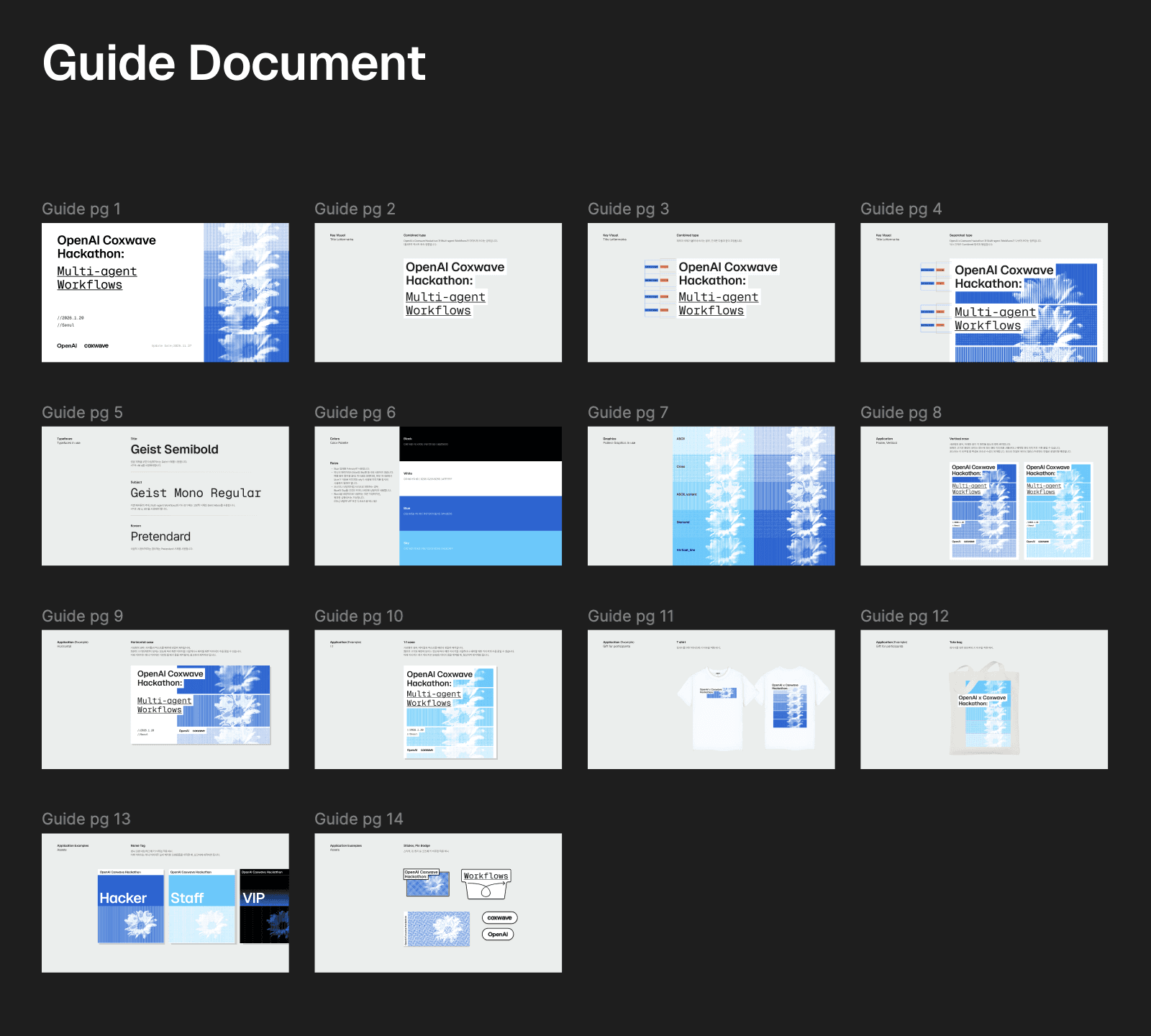The height and width of the screenshot is (1036, 1151).
Task: Pick the Black color swatch on Guide pg 6
Action: click(481, 444)
